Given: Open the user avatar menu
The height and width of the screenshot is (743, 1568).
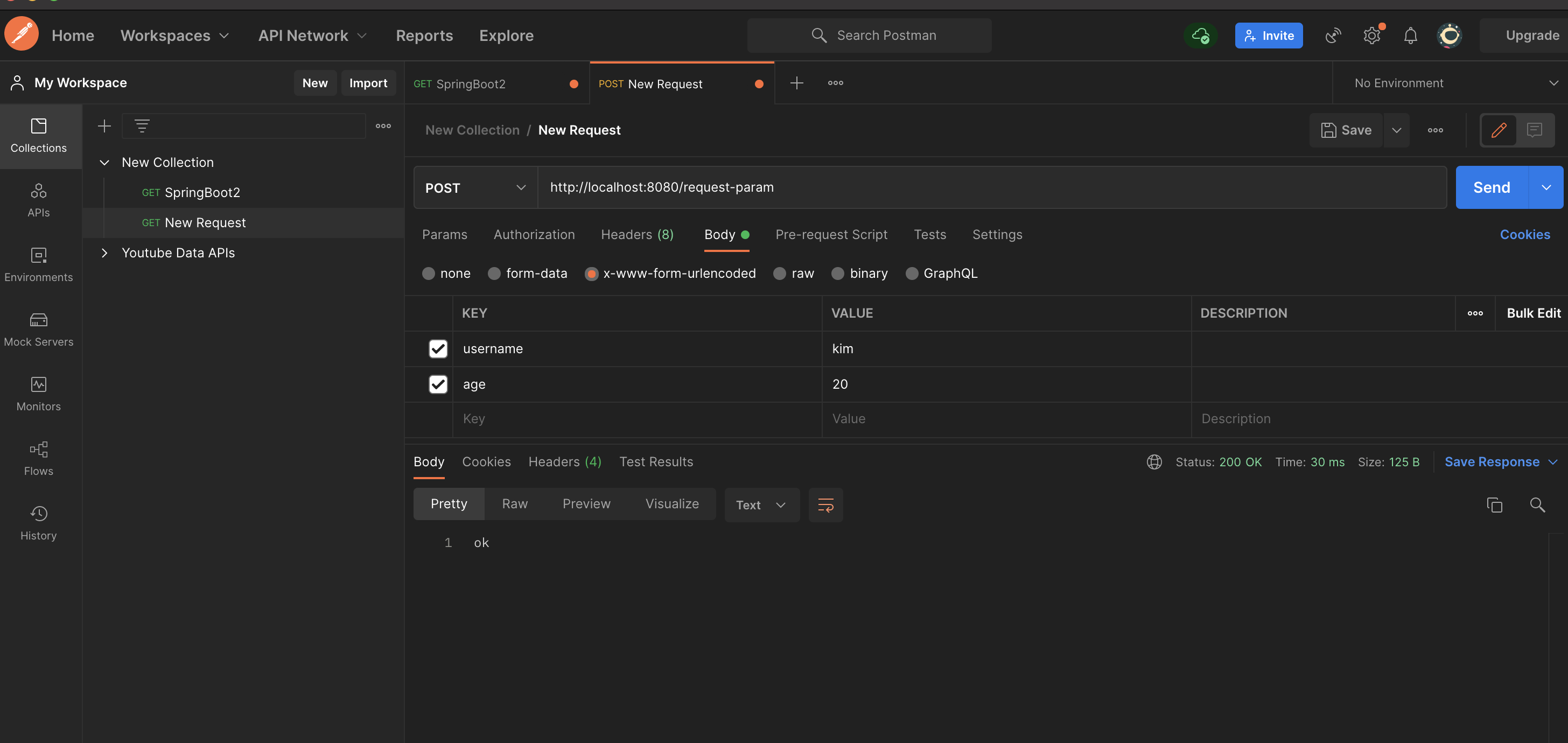Looking at the screenshot, I should coord(1450,36).
